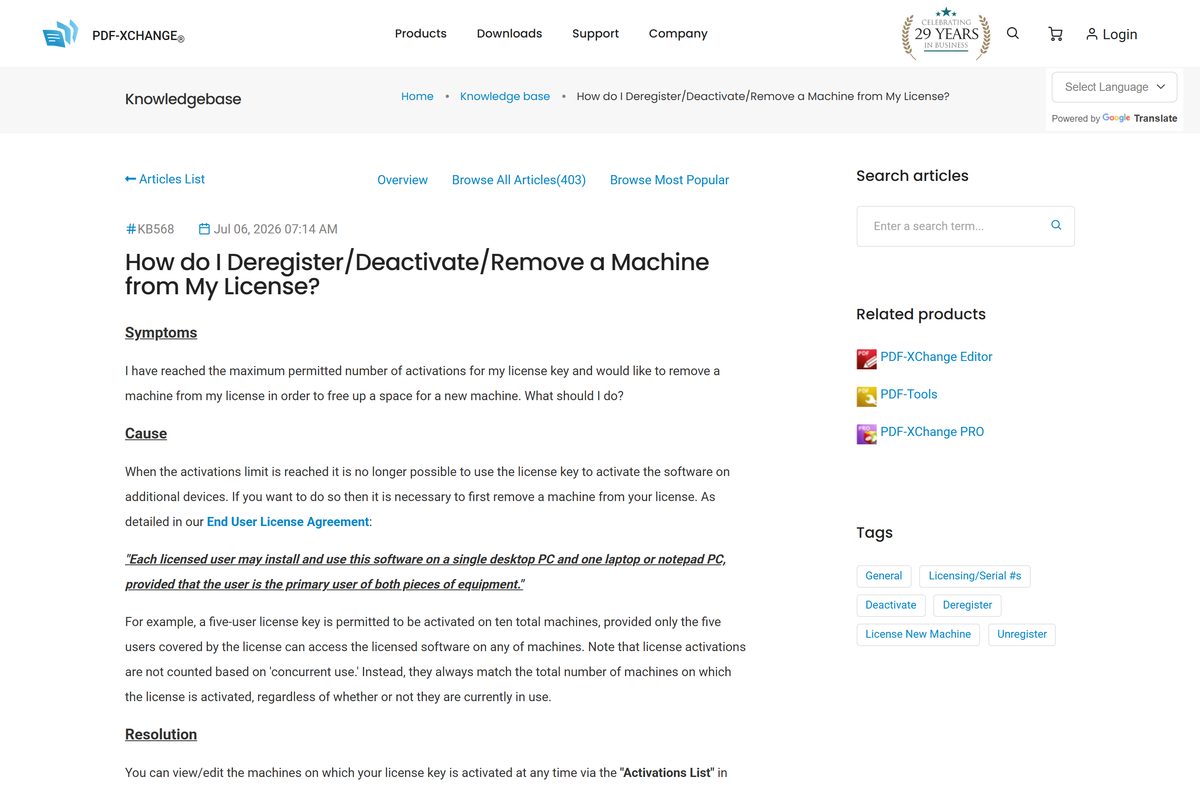This screenshot has width=1200, height=792.
Task: Click the calendar icon next to the date
Action: tap(204, 229)
